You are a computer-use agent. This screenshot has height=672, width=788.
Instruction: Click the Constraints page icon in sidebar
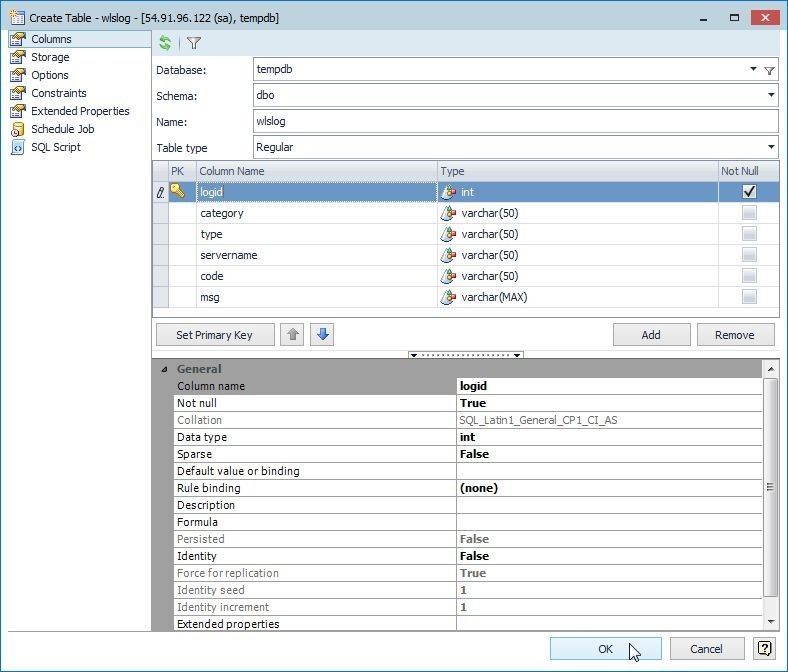pyautogui.click(x=18, y=93)
